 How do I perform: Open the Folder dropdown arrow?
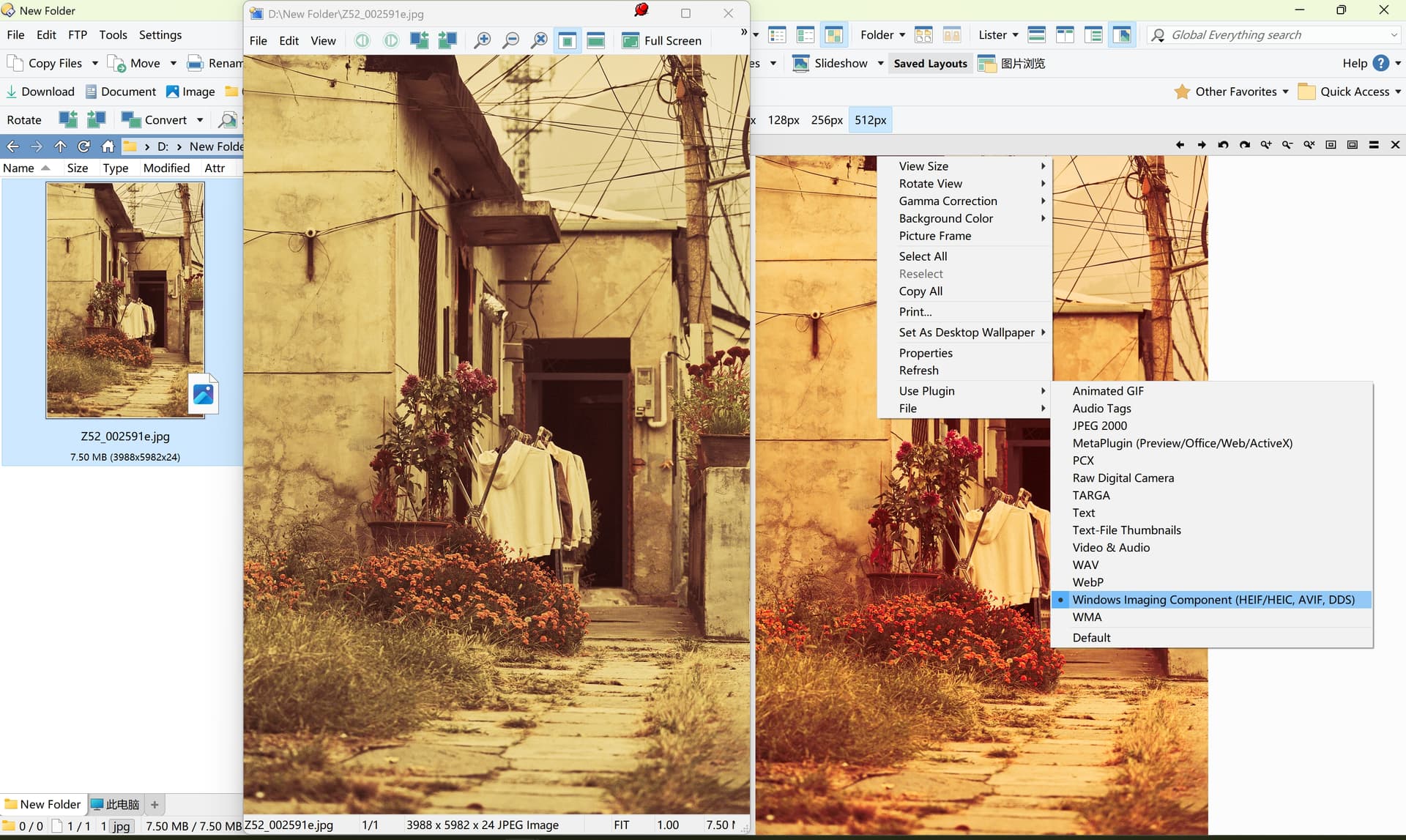(x=902, y=34)
